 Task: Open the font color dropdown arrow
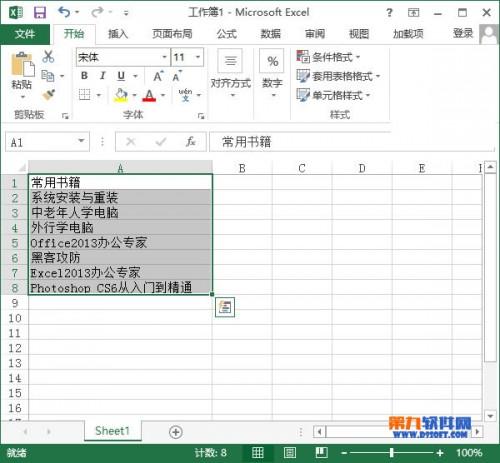[163, 95]
